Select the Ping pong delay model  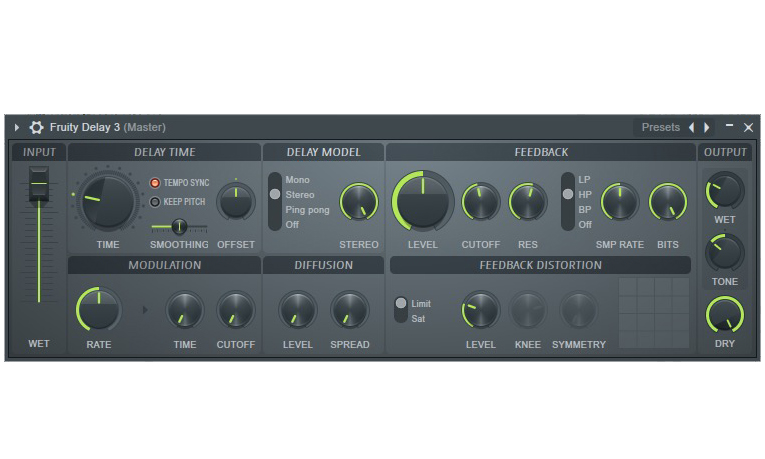(x=307, y=210)
